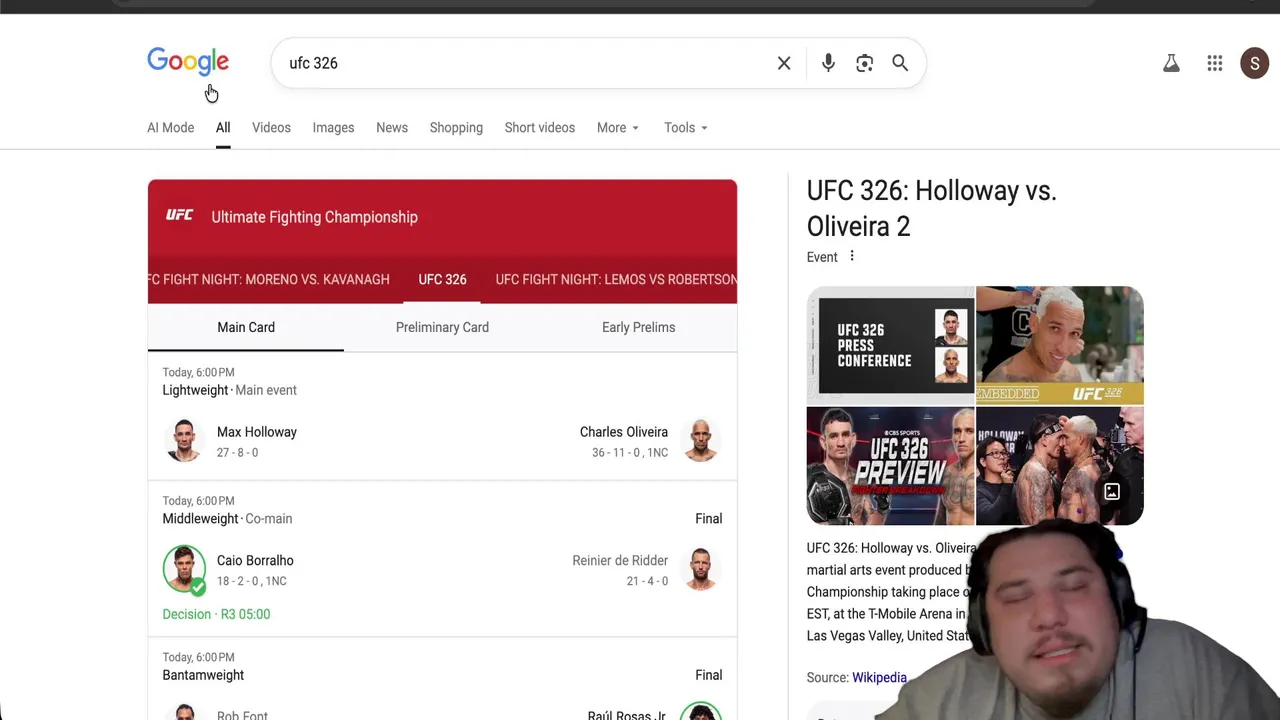Screen dimensions: 1280x720
Task: Select the All results tab
Action: point(223,128)
